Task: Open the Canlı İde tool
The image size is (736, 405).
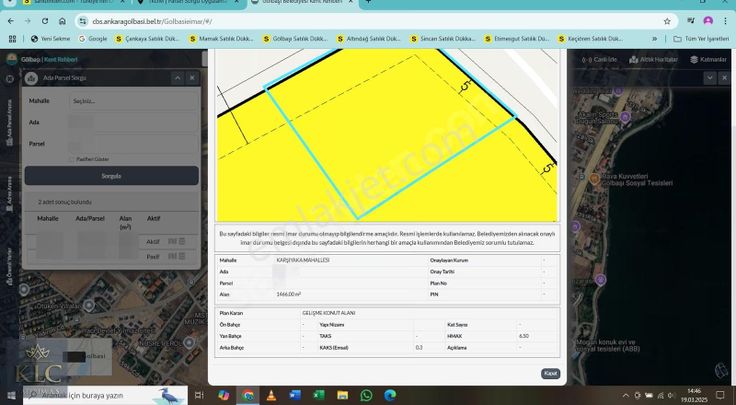Action: click(x=599, y=60)
